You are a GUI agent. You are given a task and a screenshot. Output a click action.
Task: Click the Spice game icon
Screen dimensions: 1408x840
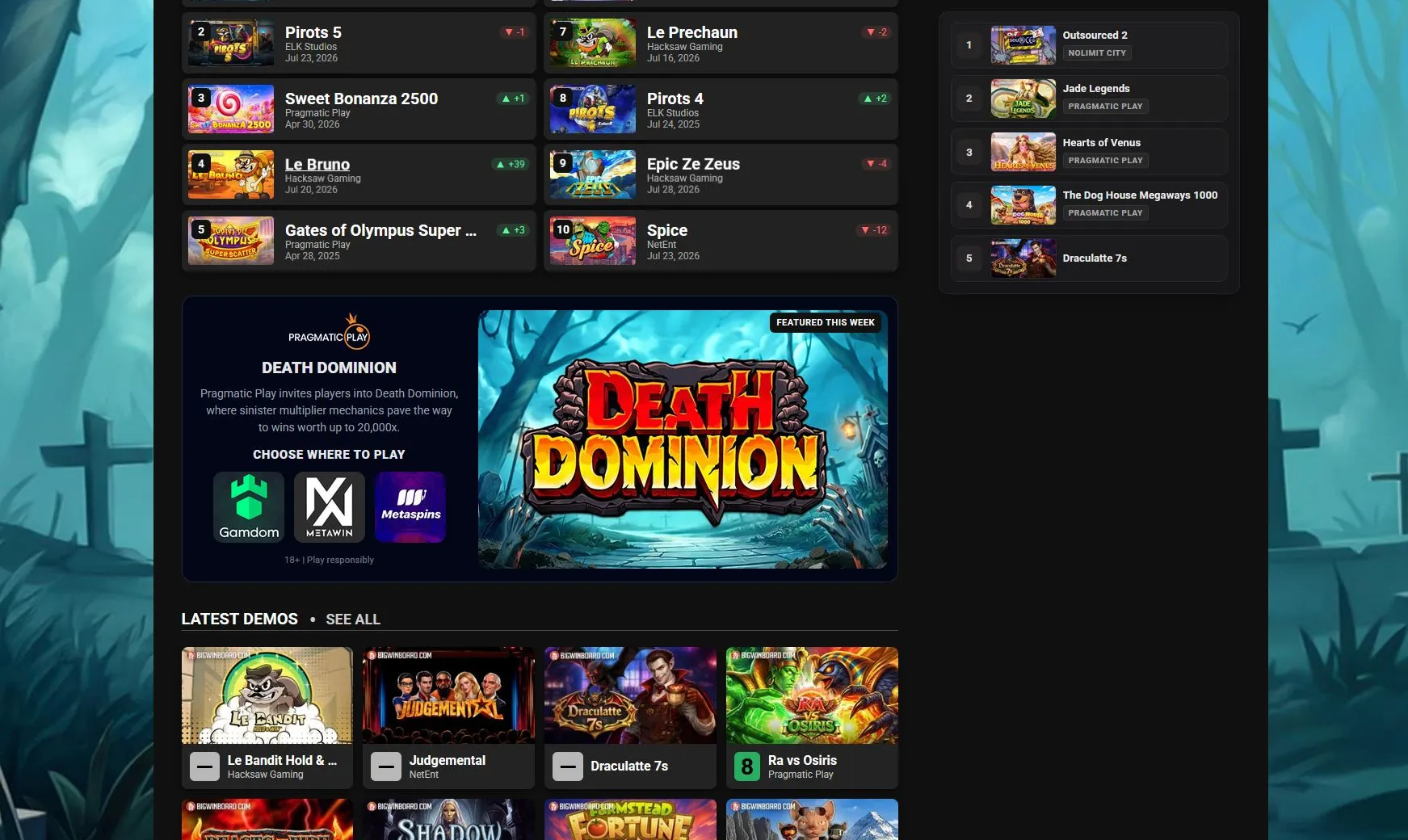click(x=593, y=241)
